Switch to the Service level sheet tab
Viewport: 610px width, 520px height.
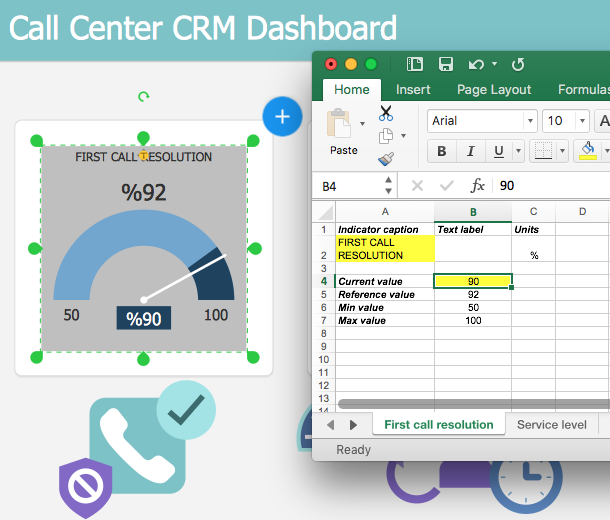pyautogui.click(x=552, y=425)
